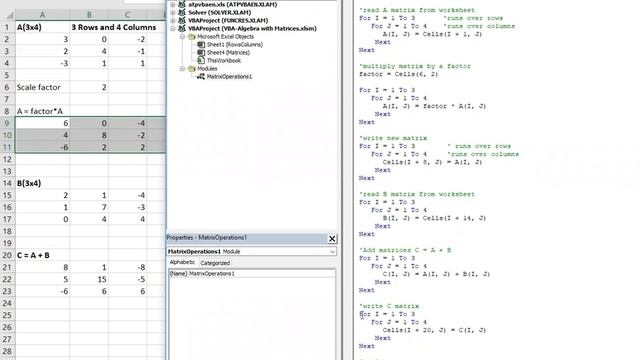Click the Microsoft Excel Objects folder icon
Screen dimensions: 640x360
click(191, 37)
